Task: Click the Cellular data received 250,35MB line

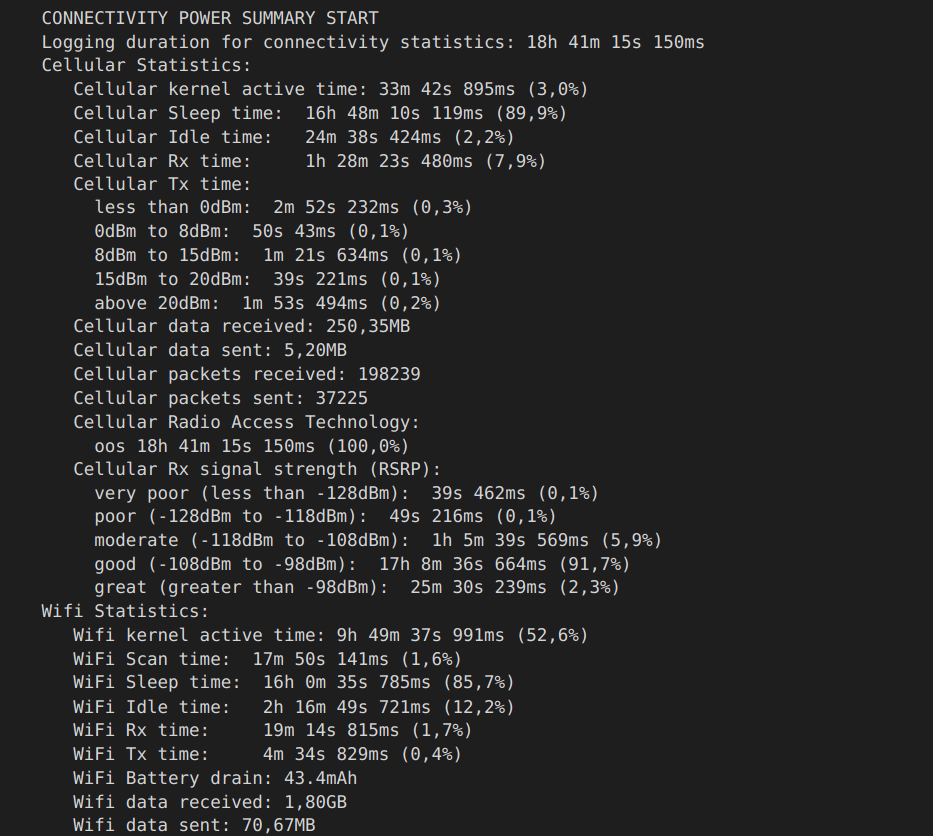Action: pyautogui.click(x=241, y=326)
